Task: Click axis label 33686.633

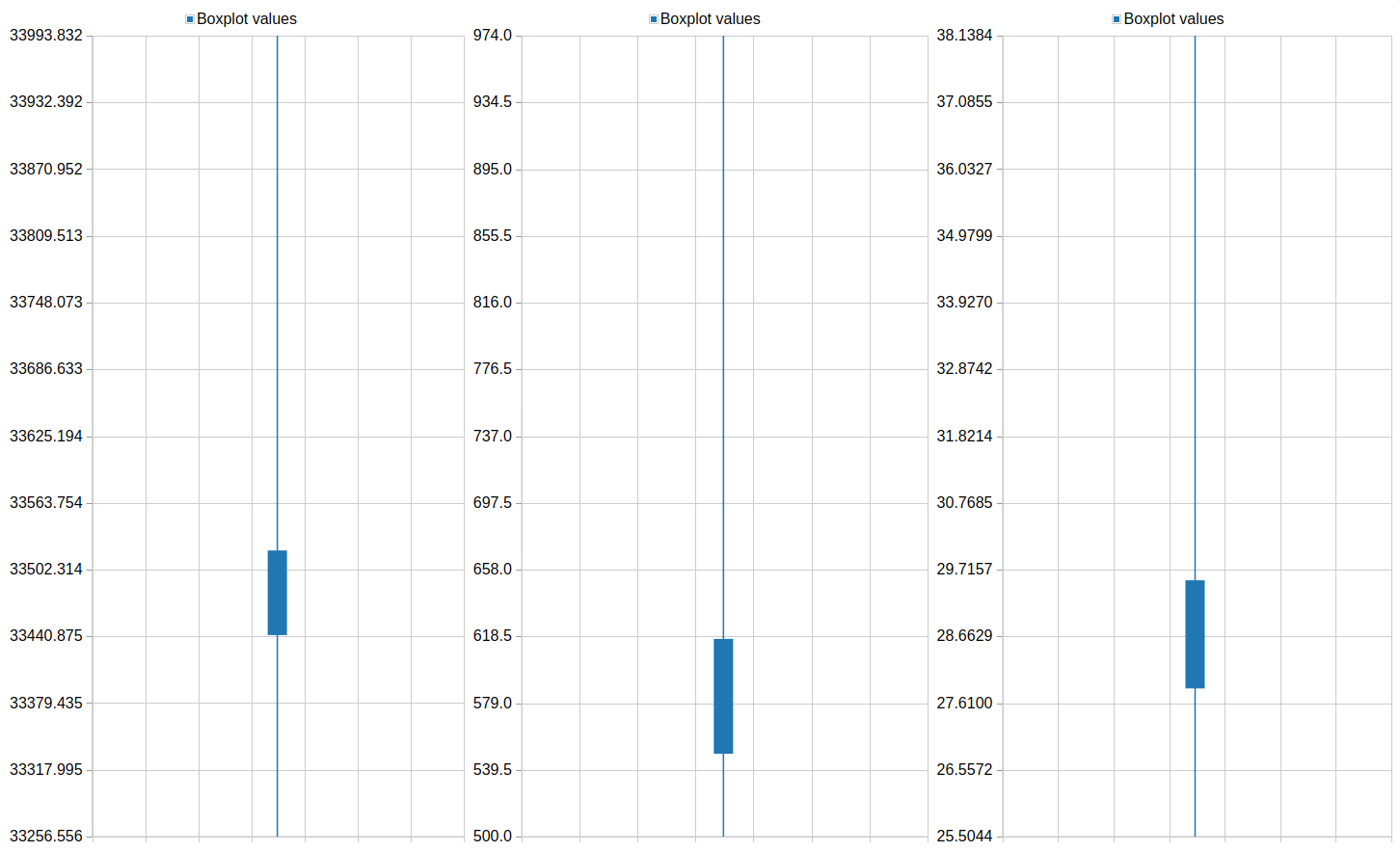Action: tap(46, 369)
